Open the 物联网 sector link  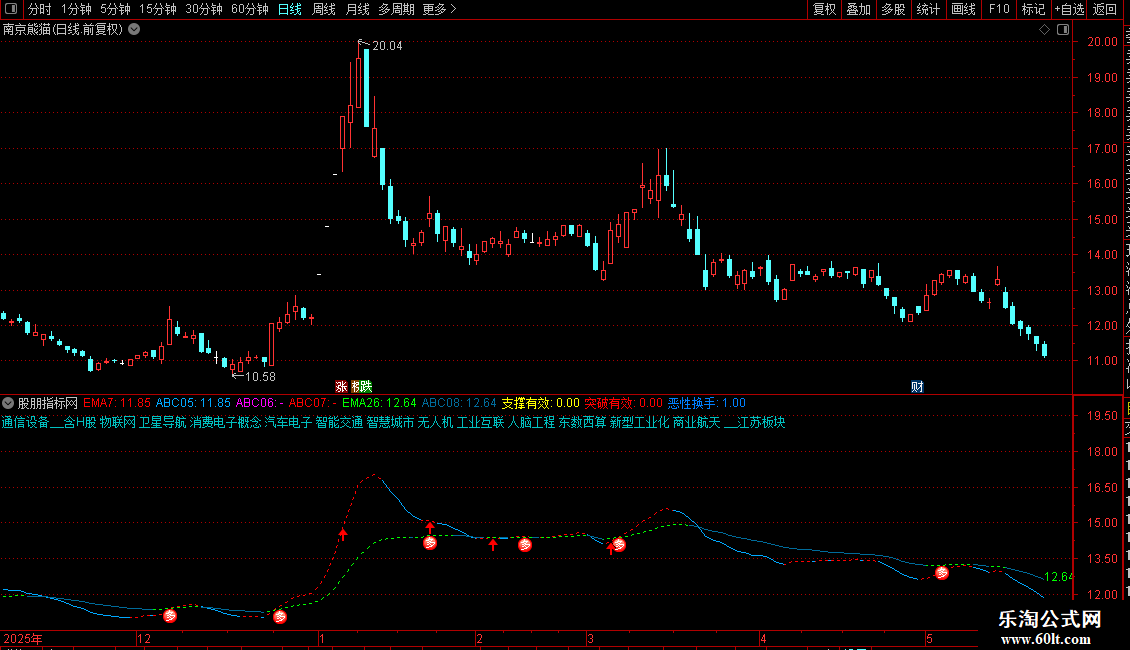117,422
